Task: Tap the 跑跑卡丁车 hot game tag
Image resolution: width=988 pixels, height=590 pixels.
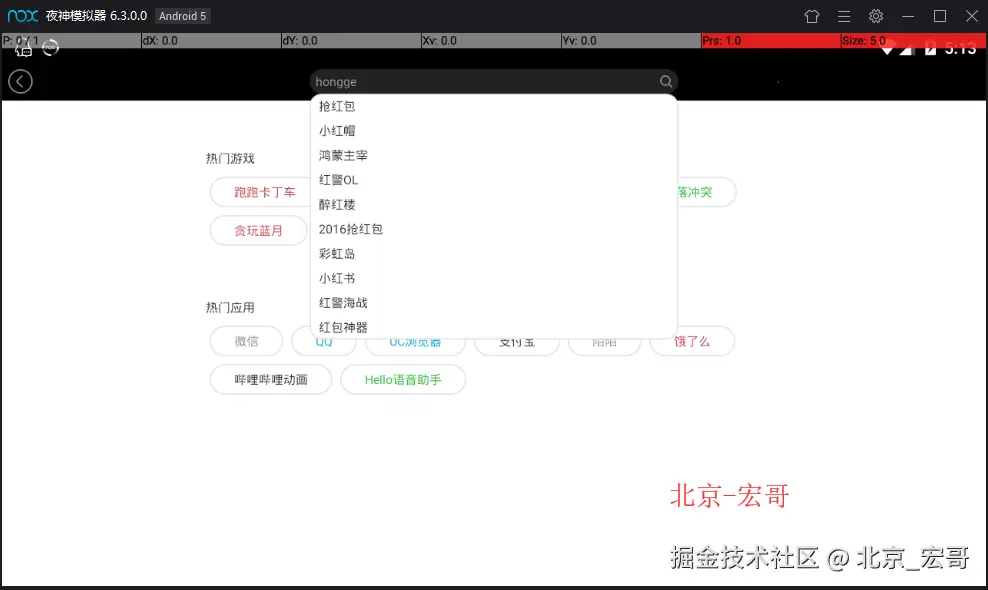Action: (260, 192)
